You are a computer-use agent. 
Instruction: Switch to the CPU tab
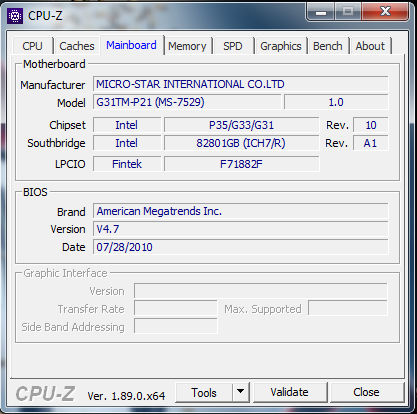pyautogui.click(x=32, y=46)
